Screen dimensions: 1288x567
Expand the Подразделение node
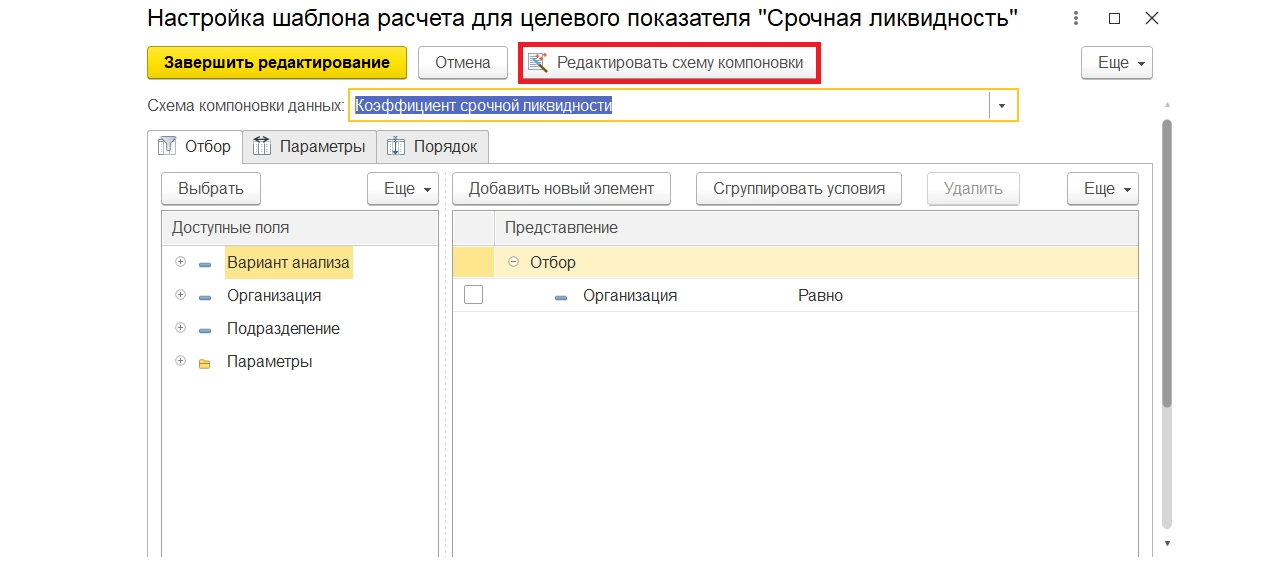[x=181, y=327]
